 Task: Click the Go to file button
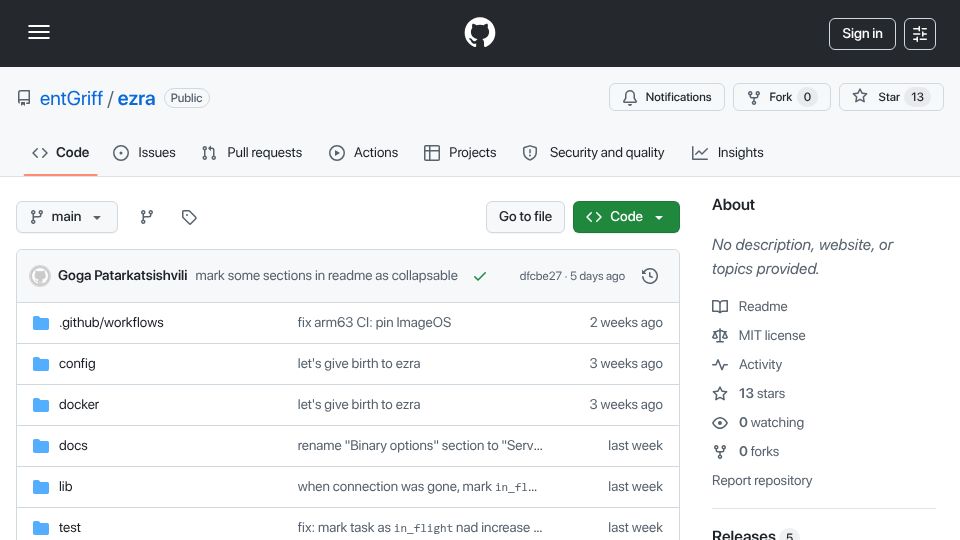tap(525, 217)
